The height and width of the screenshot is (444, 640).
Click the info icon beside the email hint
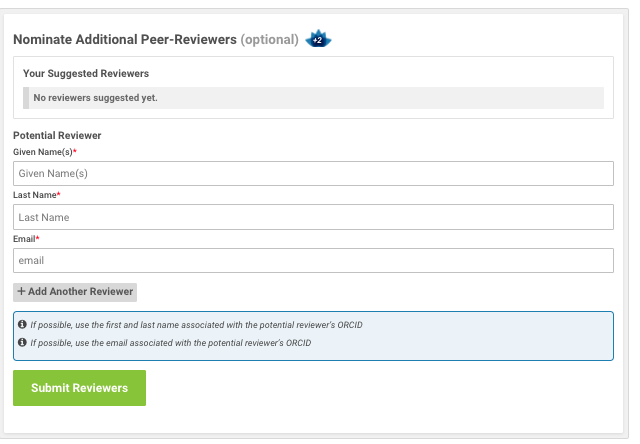[22, 343]
